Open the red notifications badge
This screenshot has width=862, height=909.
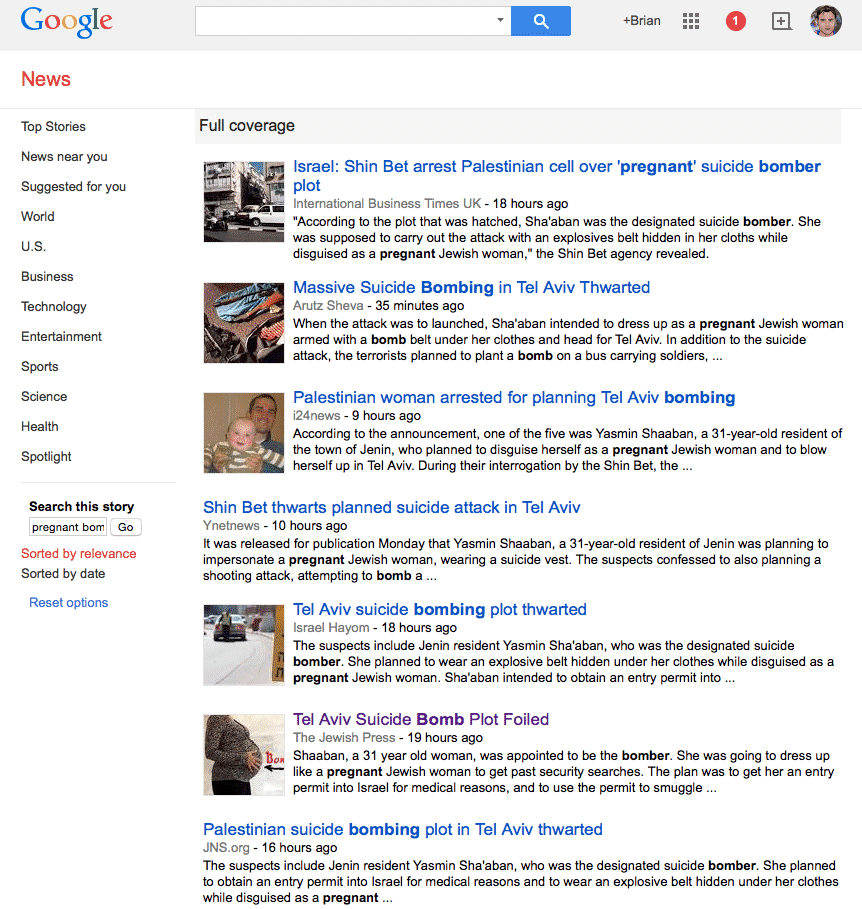[736, 21]
